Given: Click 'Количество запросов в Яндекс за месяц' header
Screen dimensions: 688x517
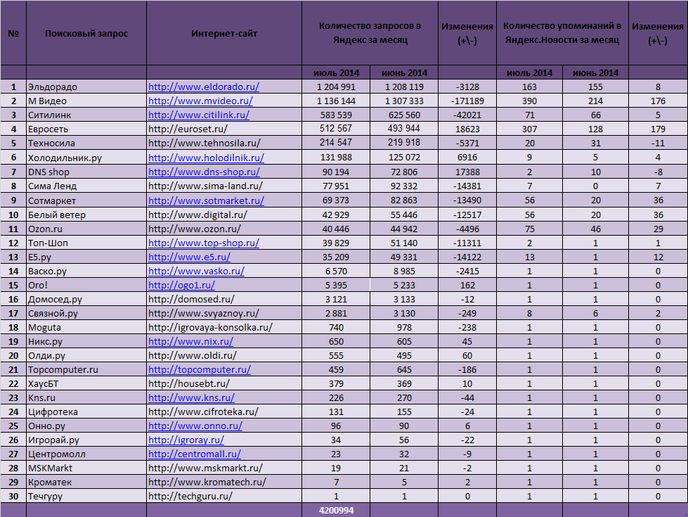Looking at the screenshot, I should [370, 33].
